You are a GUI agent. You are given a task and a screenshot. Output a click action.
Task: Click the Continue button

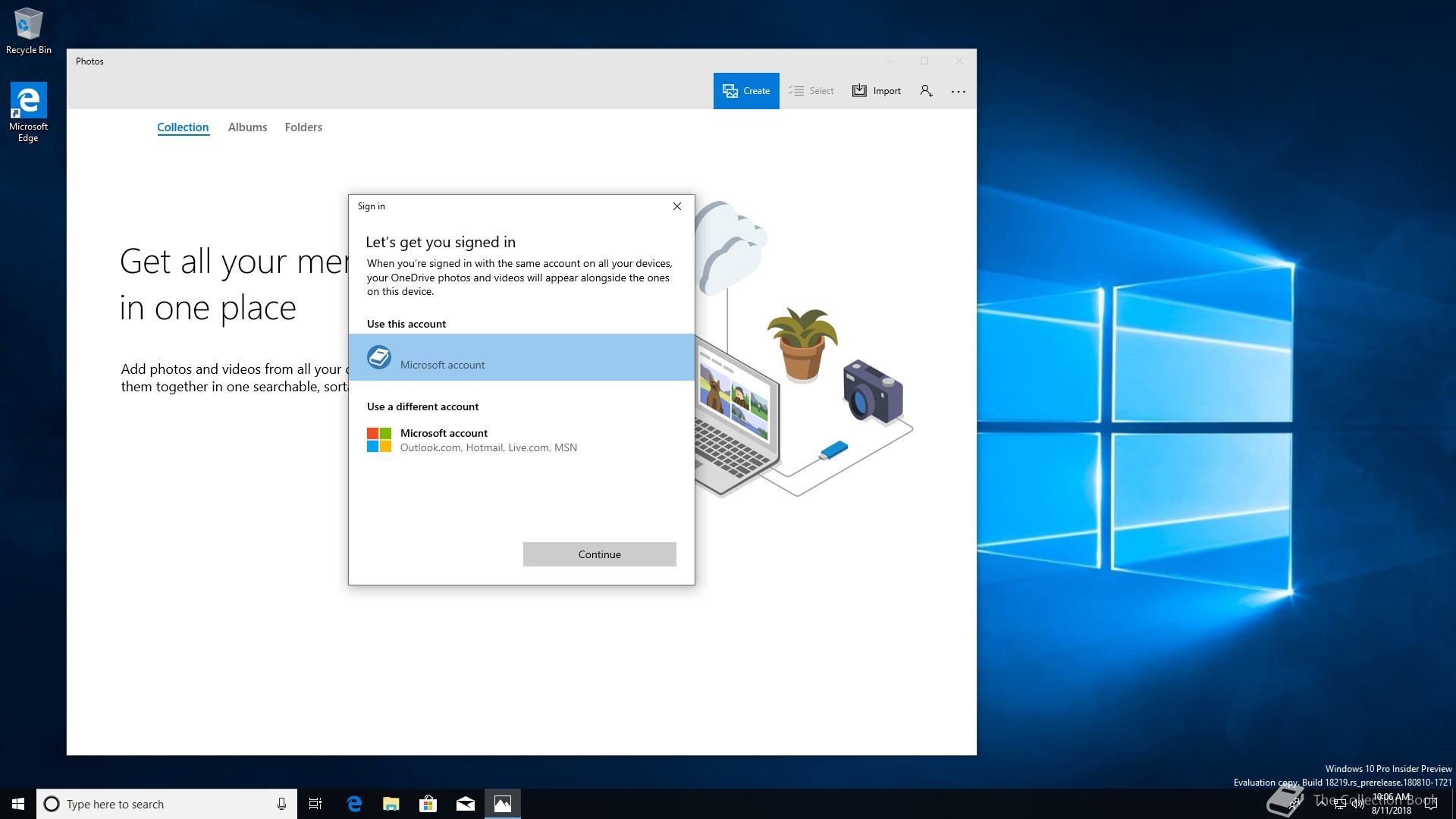coord(600,554)
